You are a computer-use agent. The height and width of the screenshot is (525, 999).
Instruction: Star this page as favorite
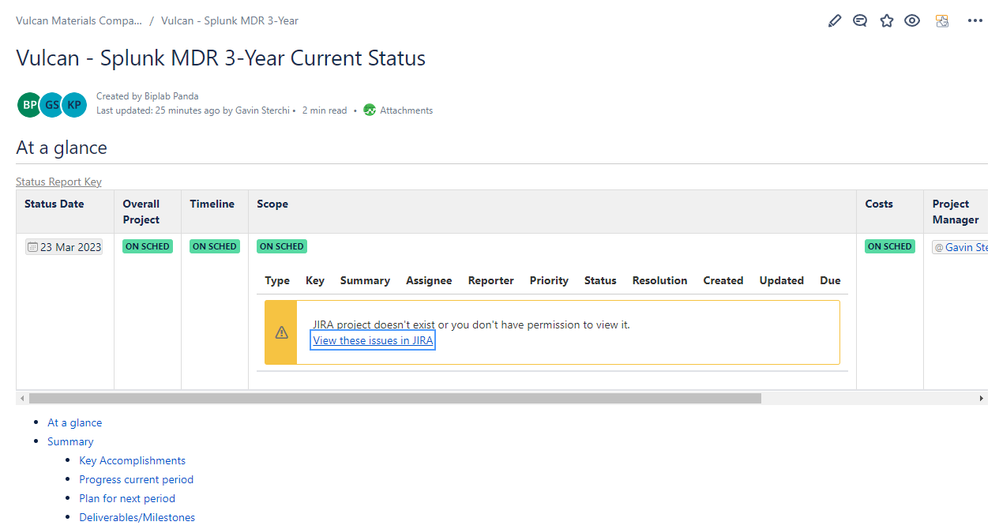(x=886, y=21)
